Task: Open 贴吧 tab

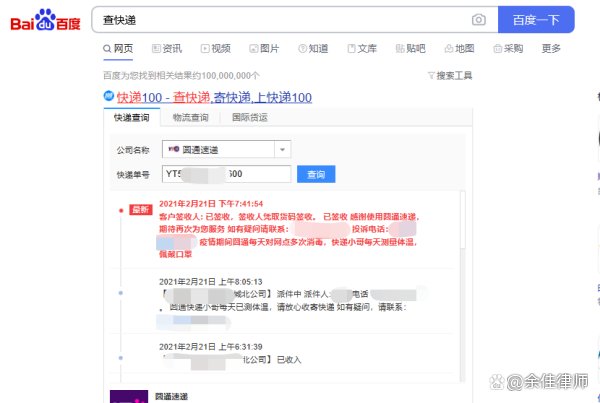Action: click(x=411, y=49)
